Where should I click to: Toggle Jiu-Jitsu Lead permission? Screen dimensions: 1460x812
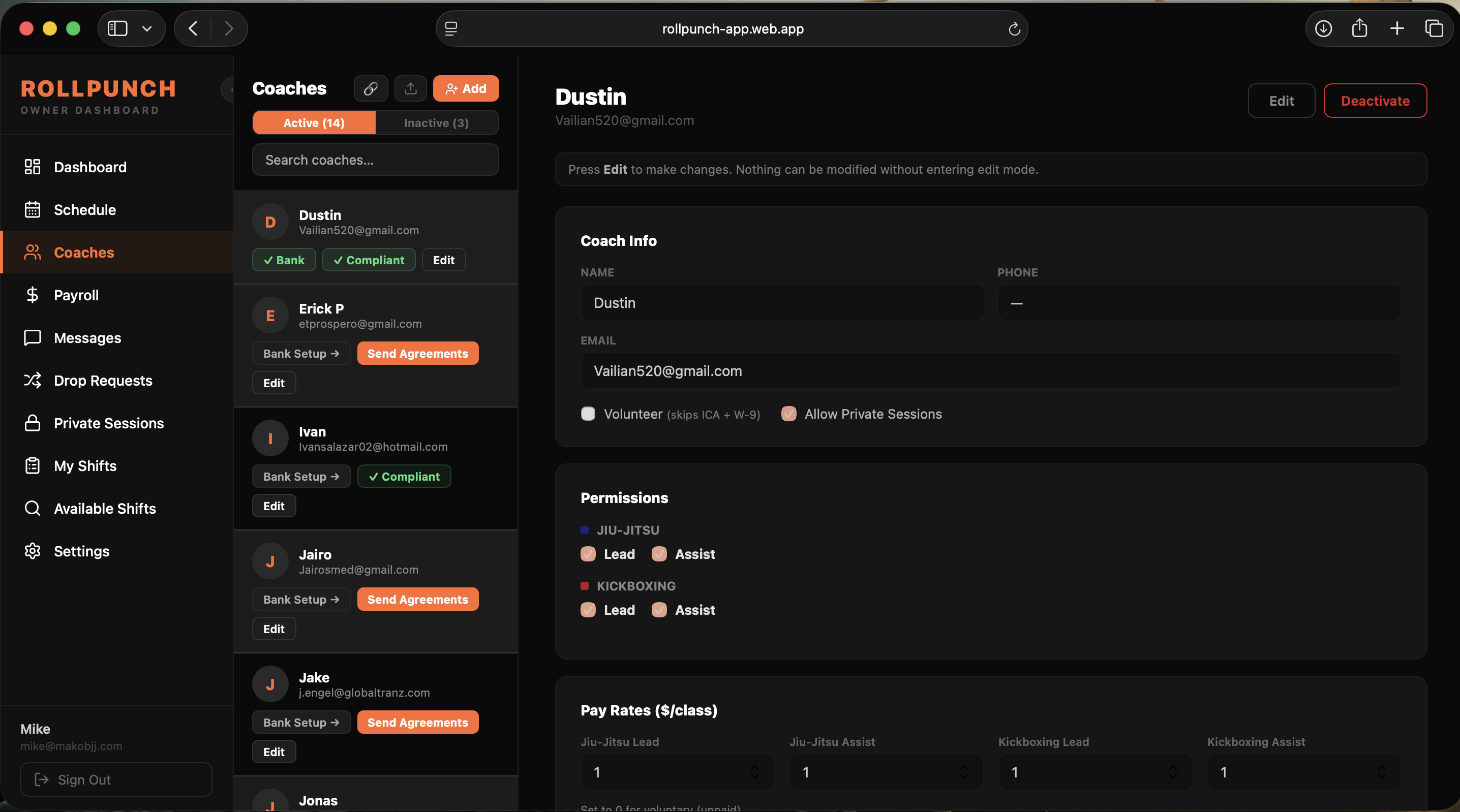pos(588,553)
